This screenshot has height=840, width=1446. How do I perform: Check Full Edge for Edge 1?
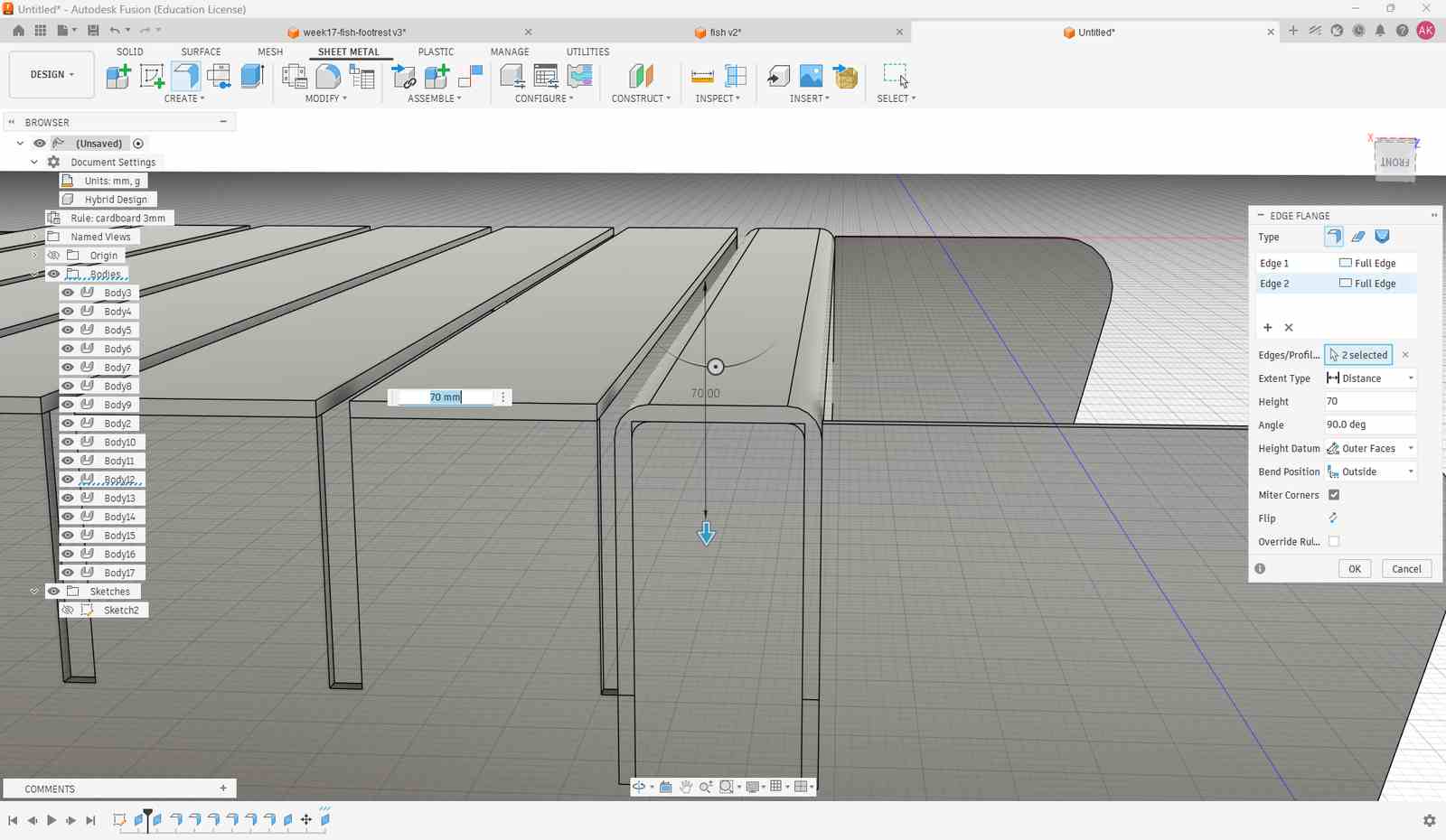point(1346,263)
